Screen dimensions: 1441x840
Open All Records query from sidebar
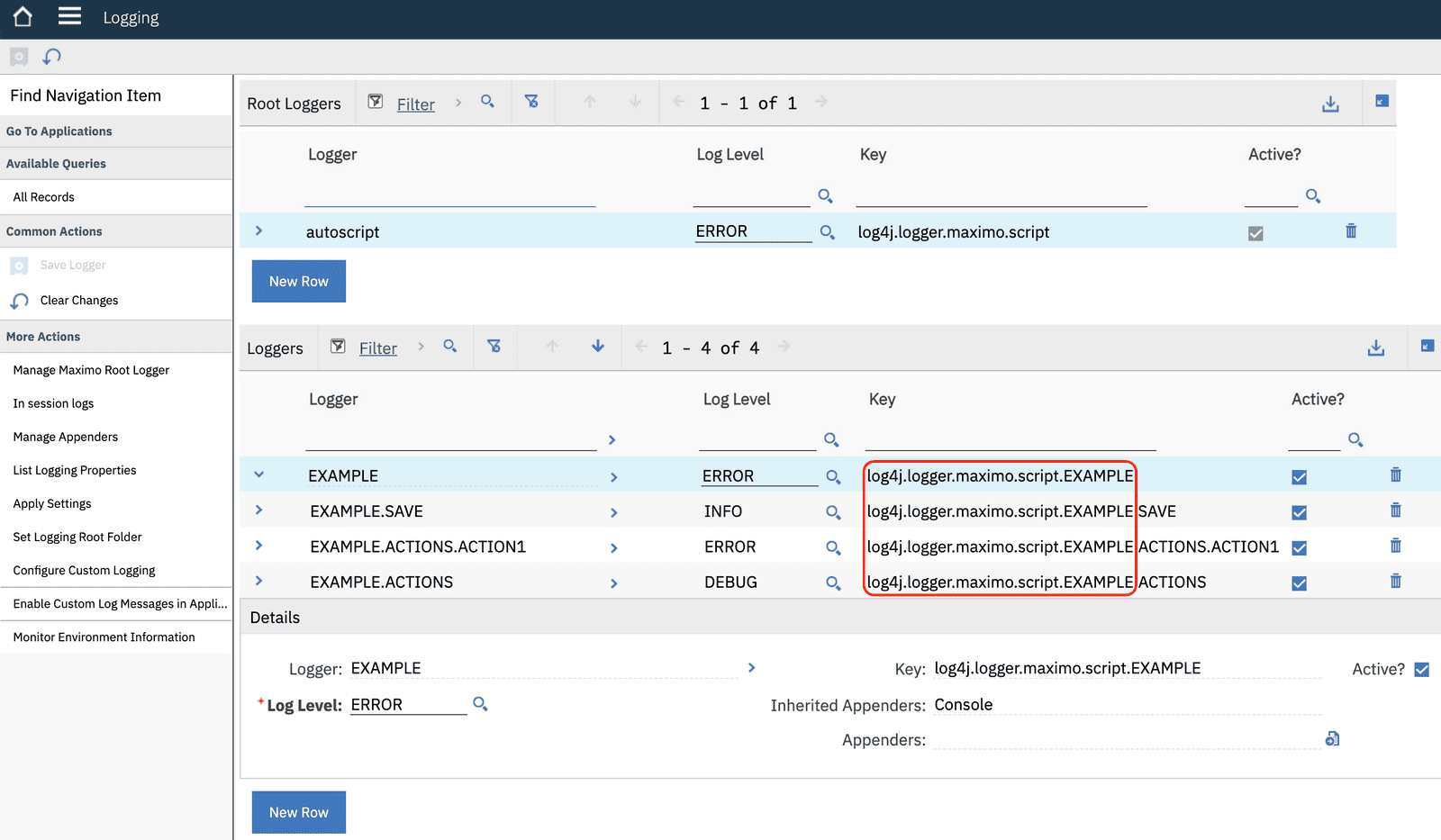[x=42, y=196]
